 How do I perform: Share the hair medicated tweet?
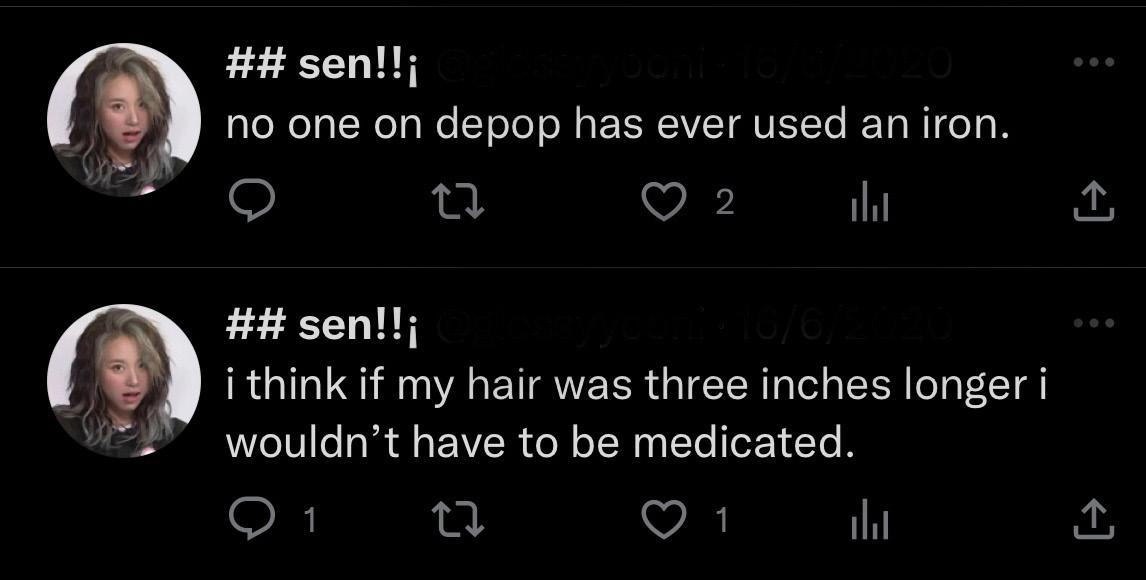[1093, 517]
